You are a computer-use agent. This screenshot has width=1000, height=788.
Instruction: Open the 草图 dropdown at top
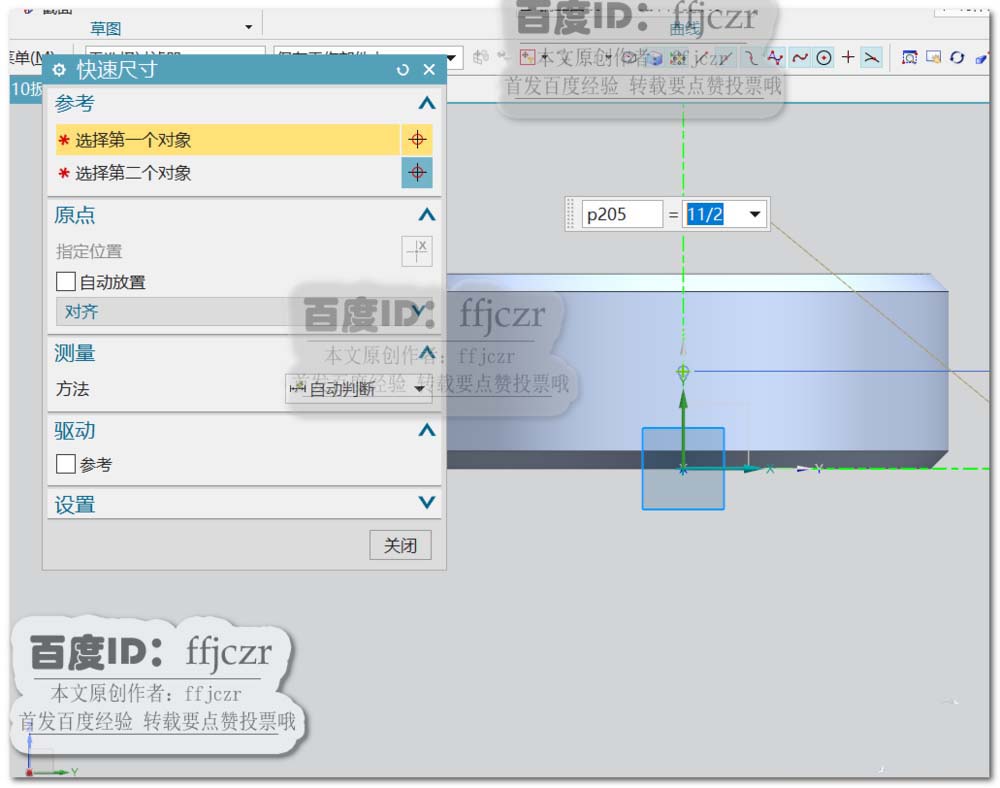tap(249, 27)
